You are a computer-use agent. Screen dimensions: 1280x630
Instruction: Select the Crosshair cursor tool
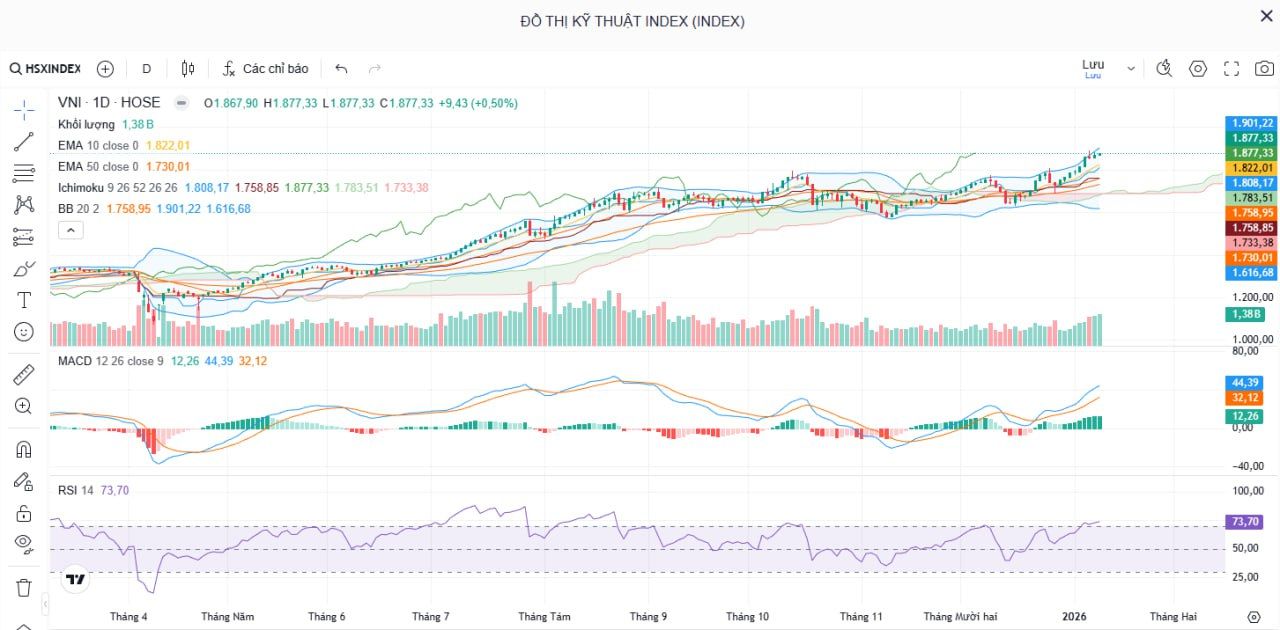22,109
